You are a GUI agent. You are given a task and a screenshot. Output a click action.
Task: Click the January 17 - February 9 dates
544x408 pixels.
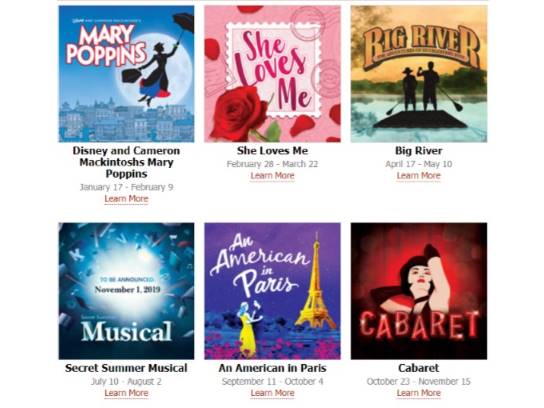pos(126,187)
